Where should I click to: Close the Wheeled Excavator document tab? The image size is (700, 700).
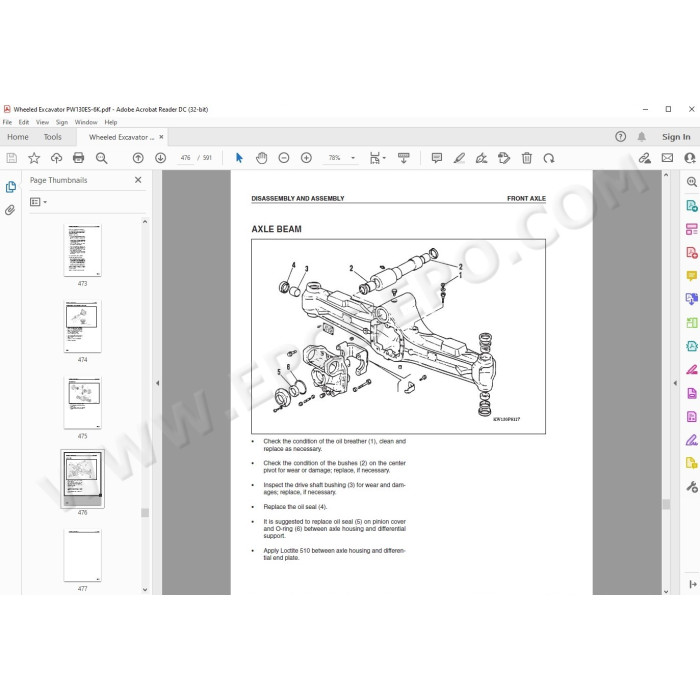161,137
